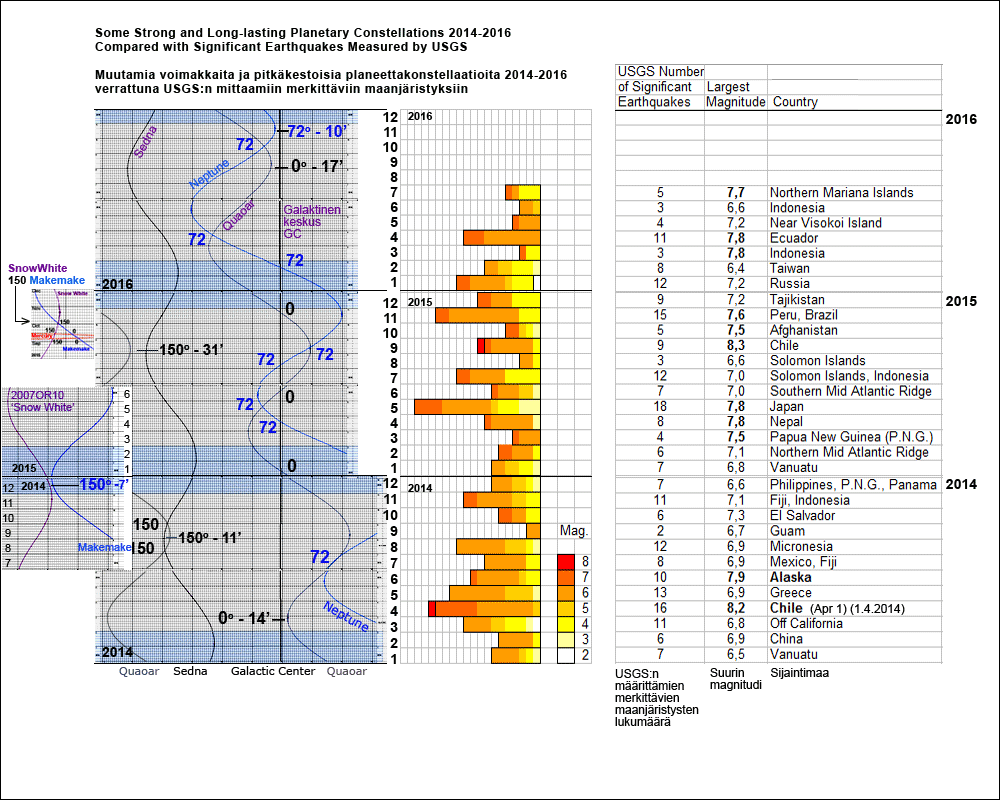Select the white magnitude 2 legend swatch

tap(566, 656)
